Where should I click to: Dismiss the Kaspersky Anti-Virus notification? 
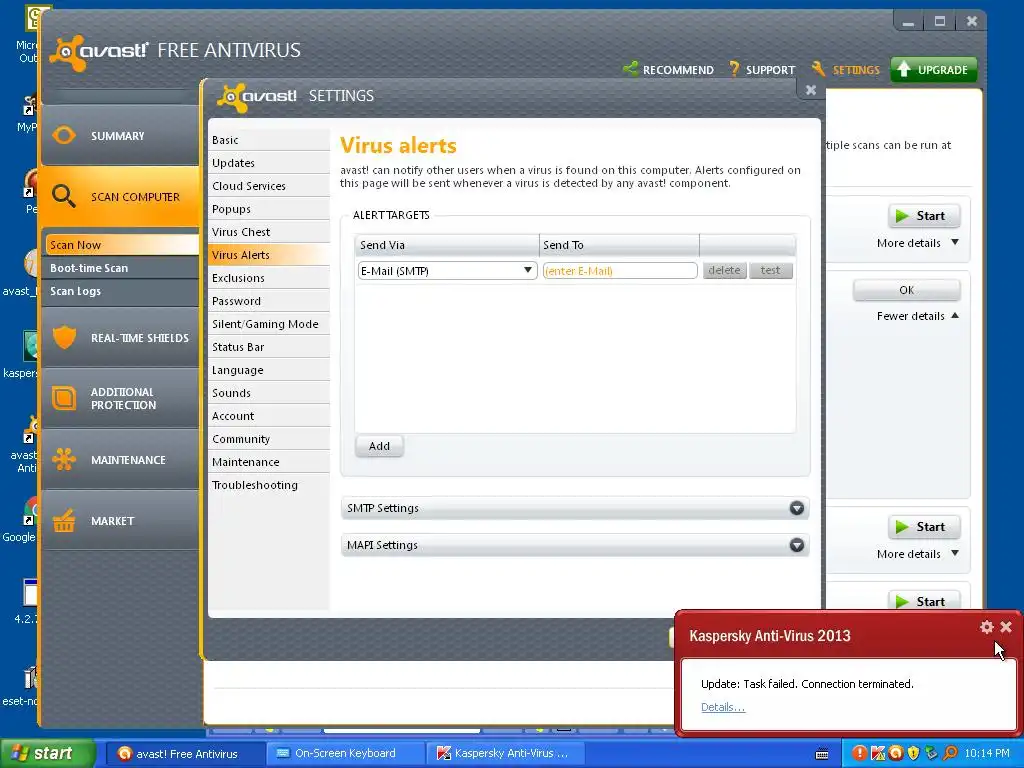coord(1006,627)
